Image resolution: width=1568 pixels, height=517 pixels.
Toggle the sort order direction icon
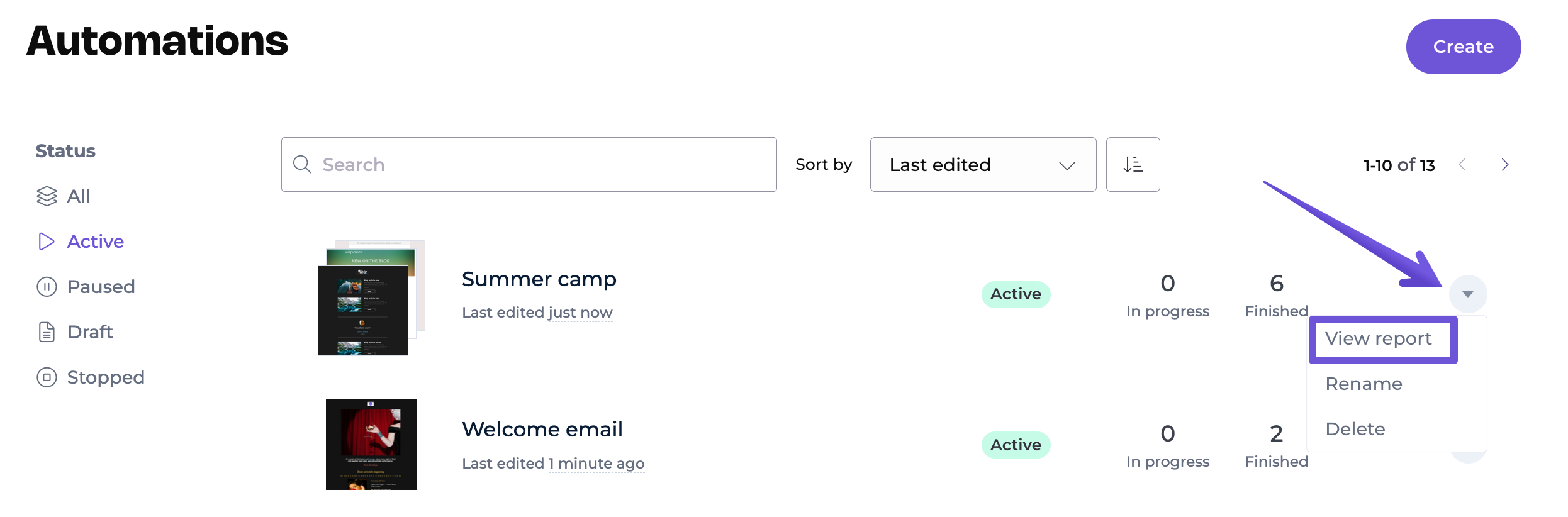point(1133,165)
